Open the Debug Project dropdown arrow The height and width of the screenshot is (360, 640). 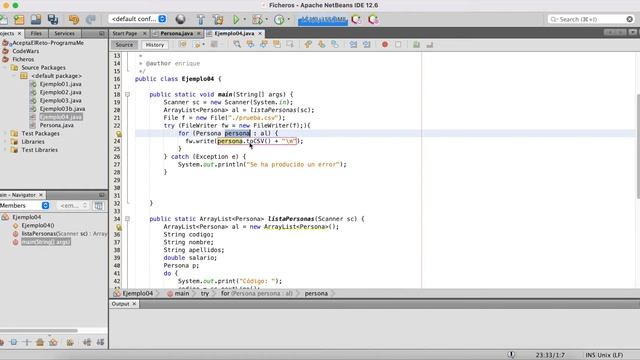tap(267, 19)
